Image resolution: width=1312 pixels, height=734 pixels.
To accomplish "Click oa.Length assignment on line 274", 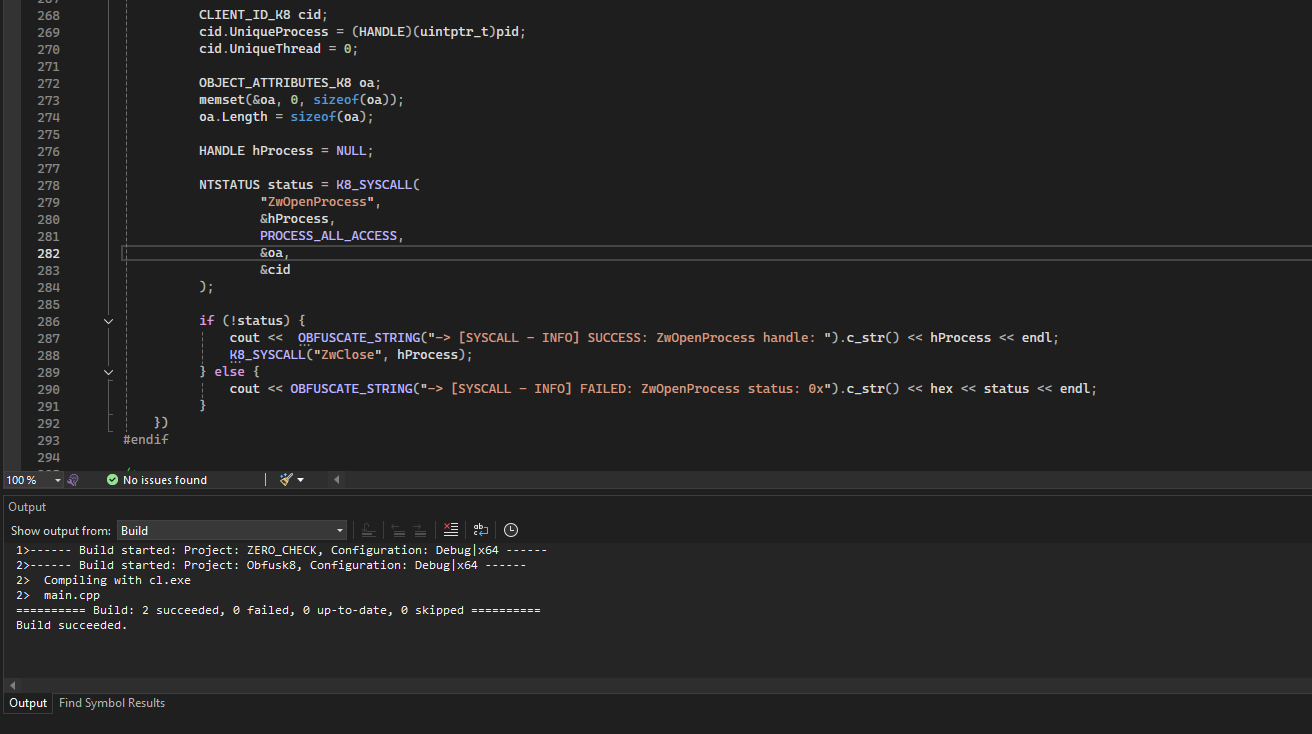I will 286,117.
